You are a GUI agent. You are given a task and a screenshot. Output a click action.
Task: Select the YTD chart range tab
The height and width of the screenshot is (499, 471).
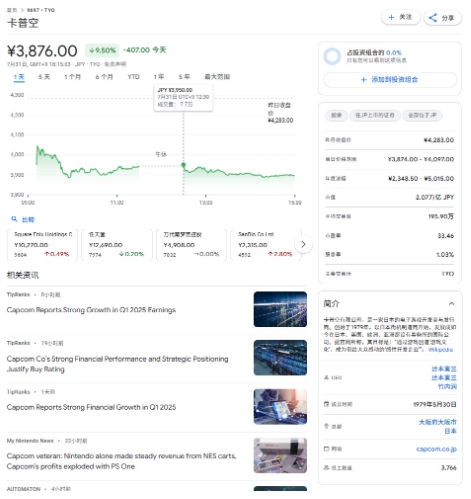[x=133, y=77]
